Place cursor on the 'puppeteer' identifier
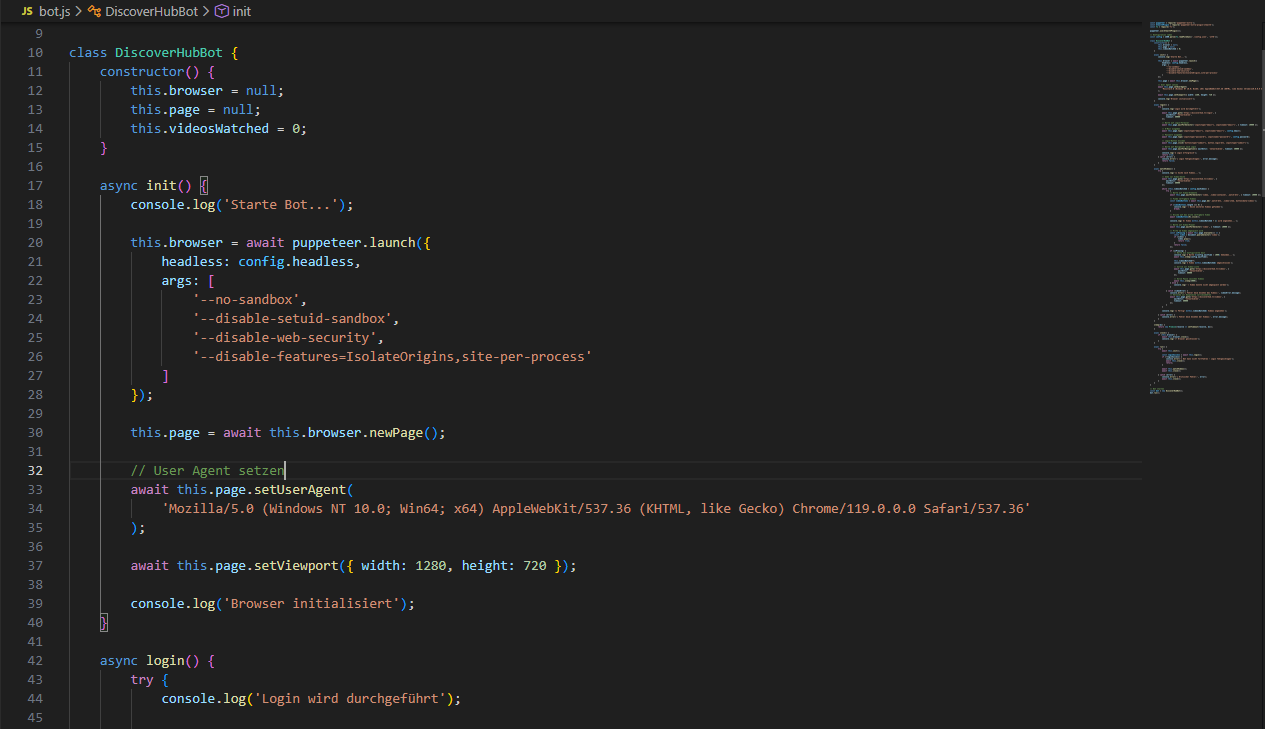This screenshot has height=729, width=1265. [x=327, y=243]
